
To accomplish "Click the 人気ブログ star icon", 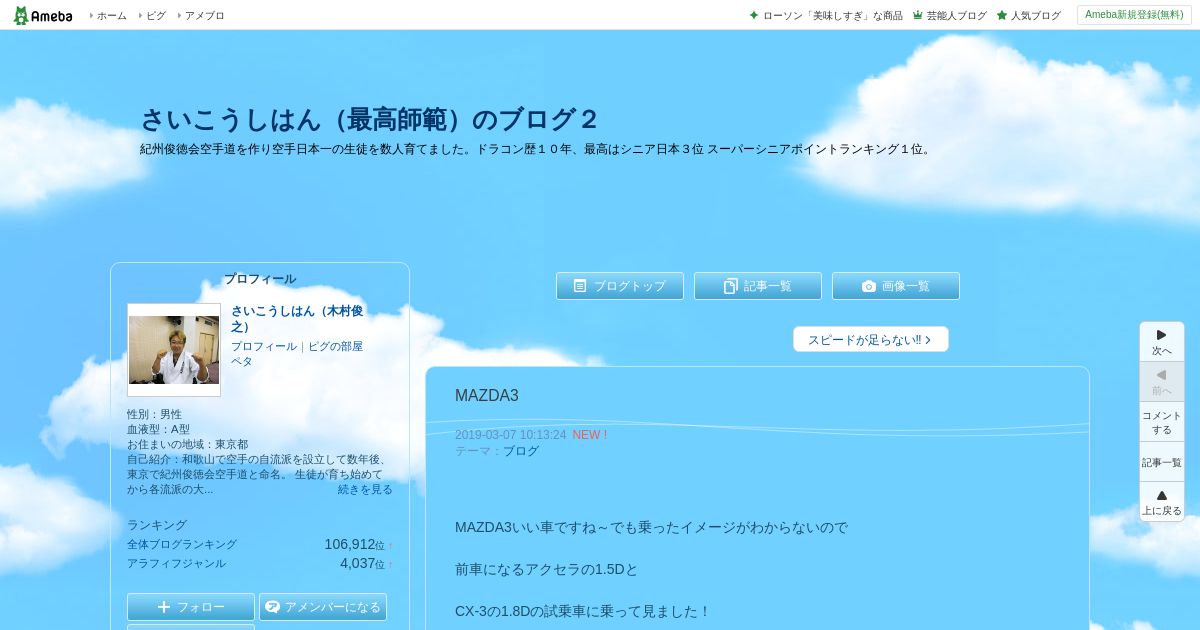I will (1001, 15).
